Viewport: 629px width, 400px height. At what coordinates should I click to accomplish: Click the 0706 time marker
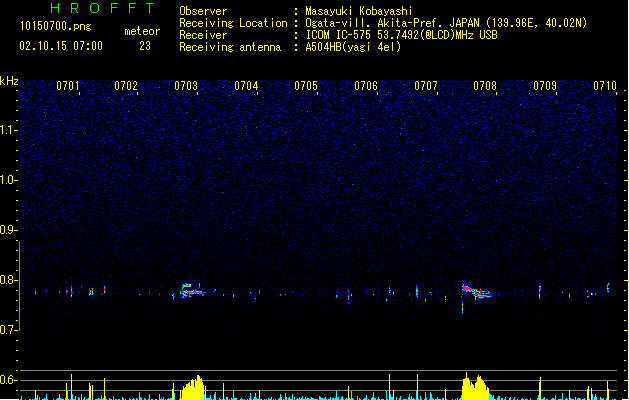(366, 86)
